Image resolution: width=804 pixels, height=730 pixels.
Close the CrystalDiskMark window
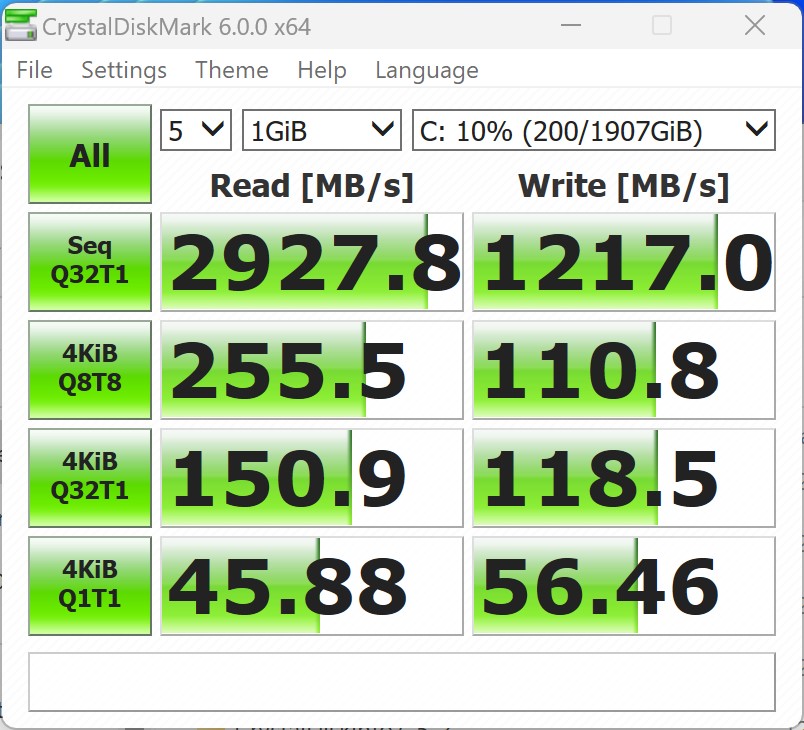tap(755, 25)
